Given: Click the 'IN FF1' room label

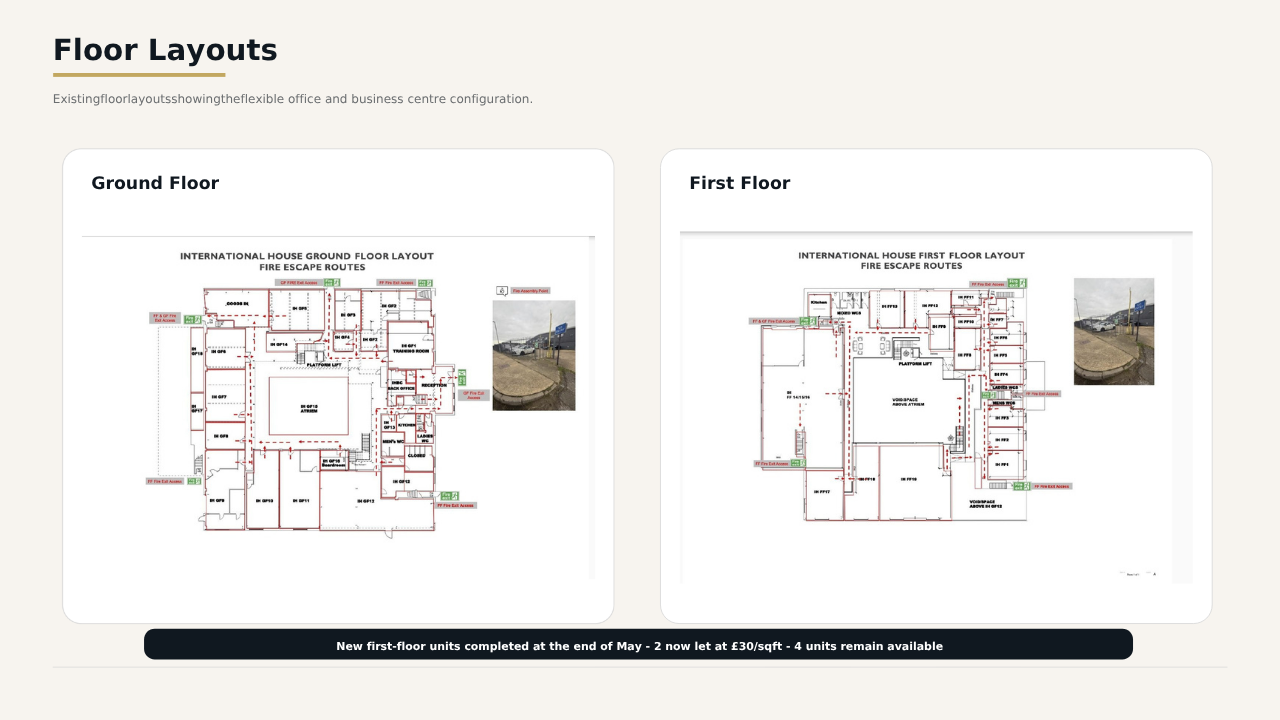Looking at the screenshot, I should 1002,464.
